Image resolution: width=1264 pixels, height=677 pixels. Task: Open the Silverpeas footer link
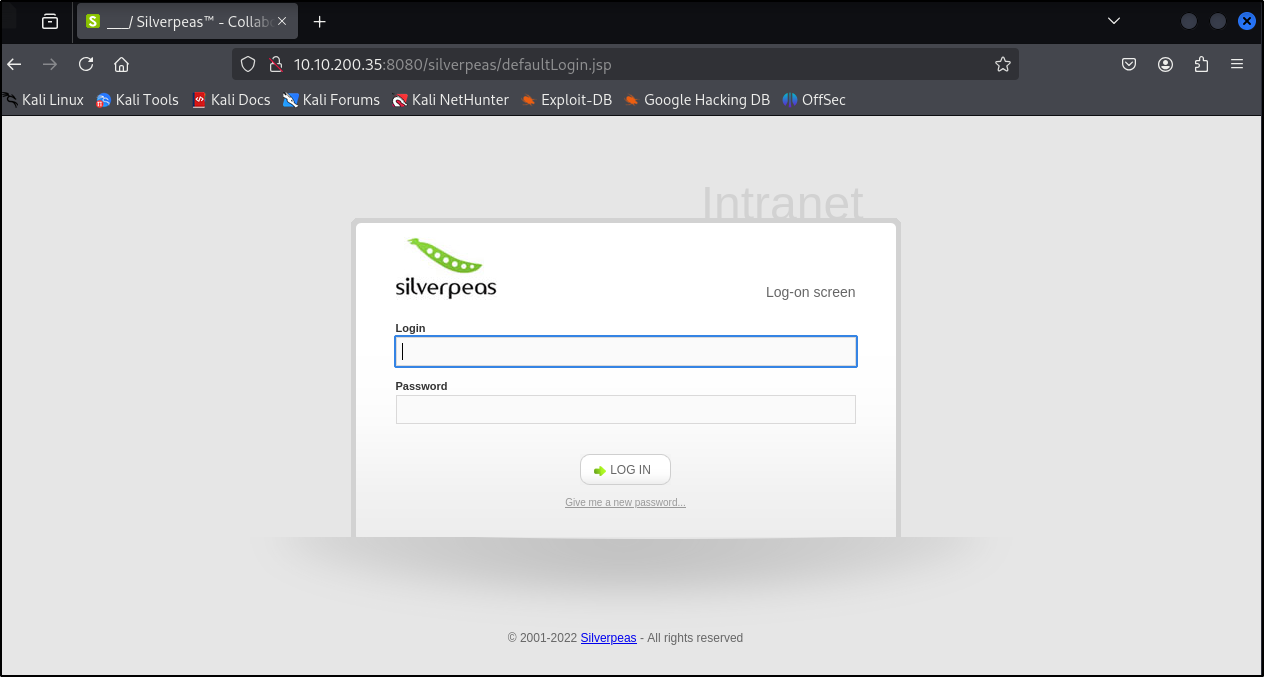coord(608,638)
